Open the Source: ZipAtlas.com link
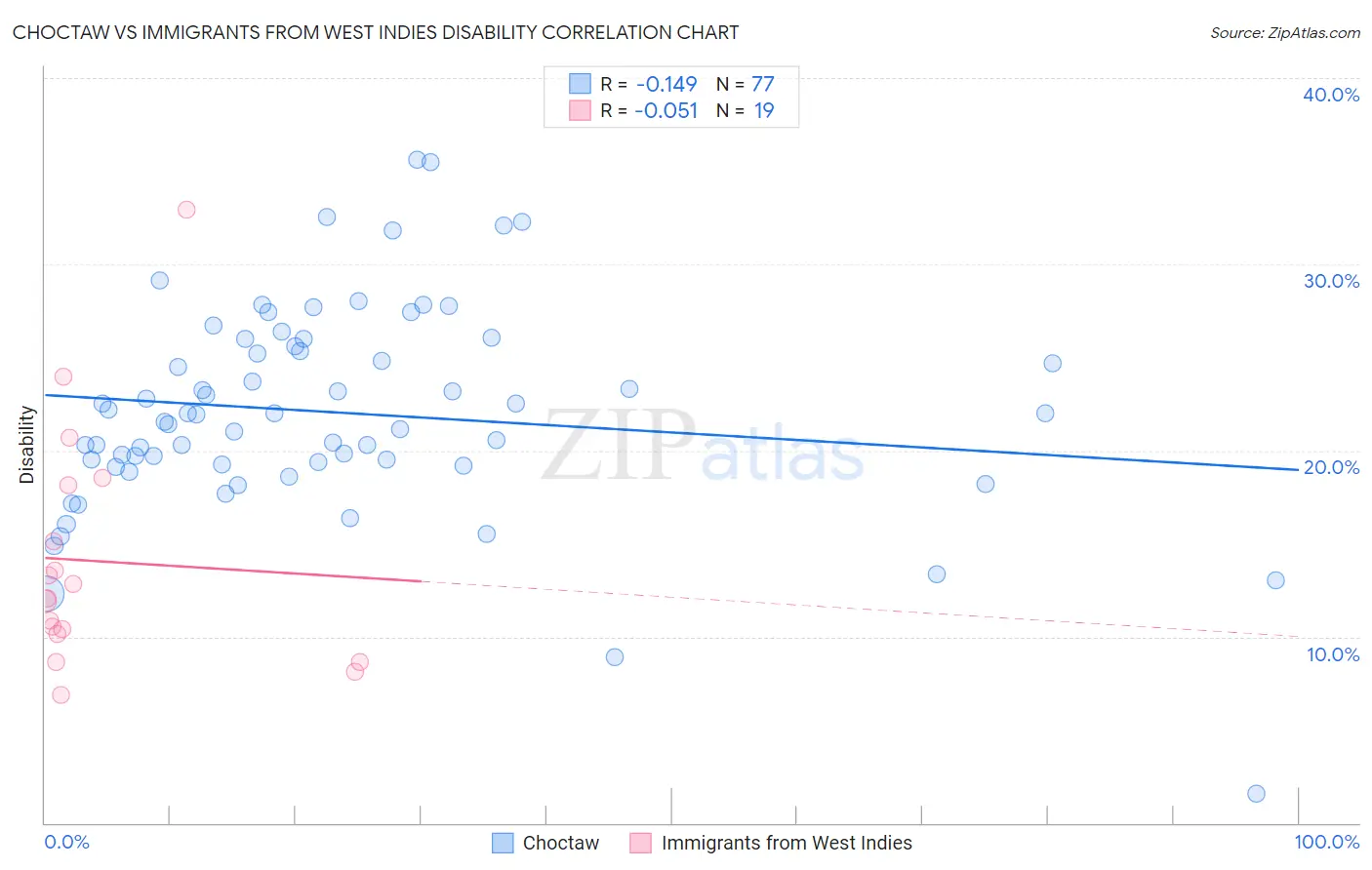The image size is (1372, 870). [1285, 32]
